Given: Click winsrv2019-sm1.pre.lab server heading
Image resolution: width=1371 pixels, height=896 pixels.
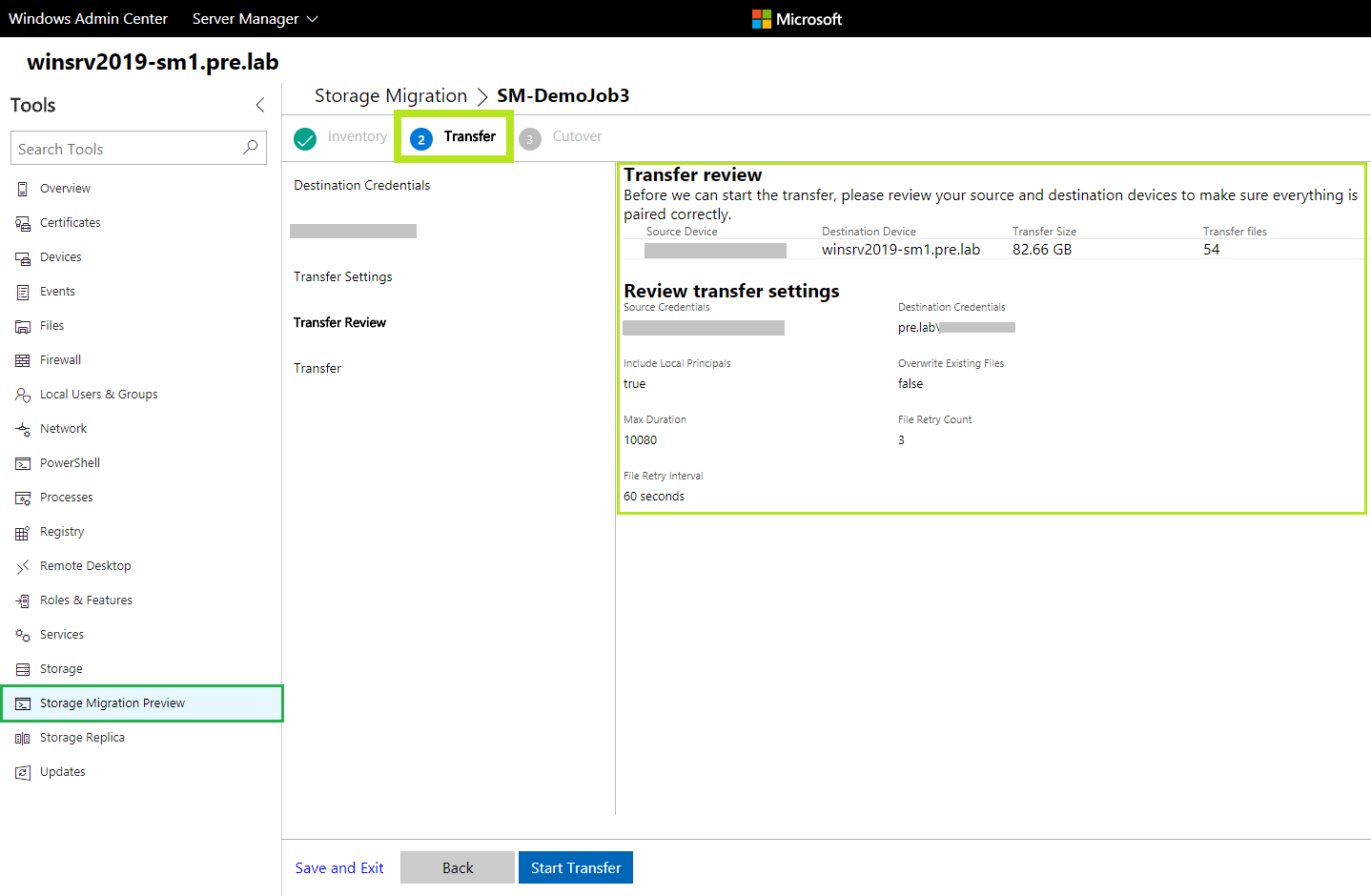Looking at the screenshot, I should (153, 62).
